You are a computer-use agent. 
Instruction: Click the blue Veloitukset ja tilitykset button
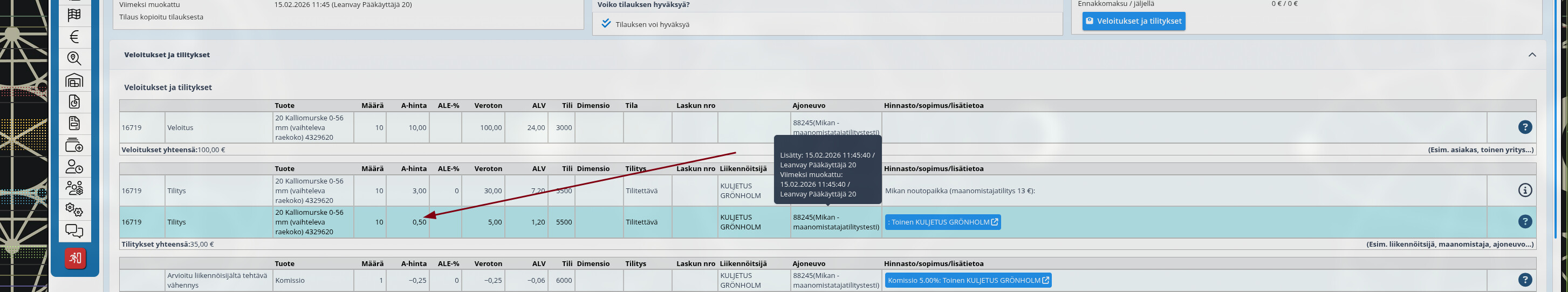(1133, 21)
